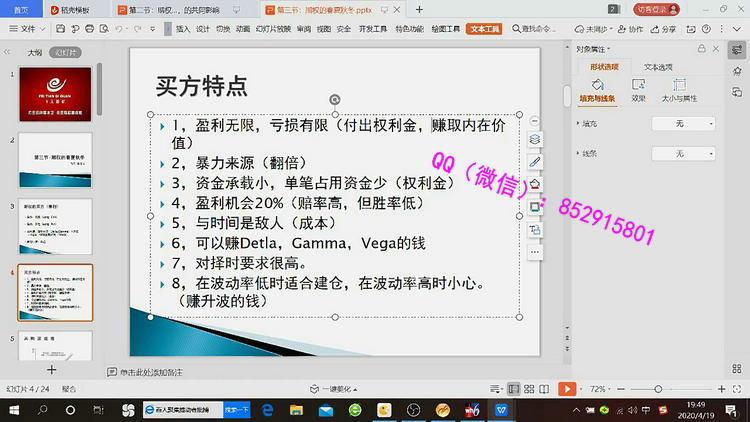
Task: Open WPS app from Windows taskbar
Action: click(500, 410)
